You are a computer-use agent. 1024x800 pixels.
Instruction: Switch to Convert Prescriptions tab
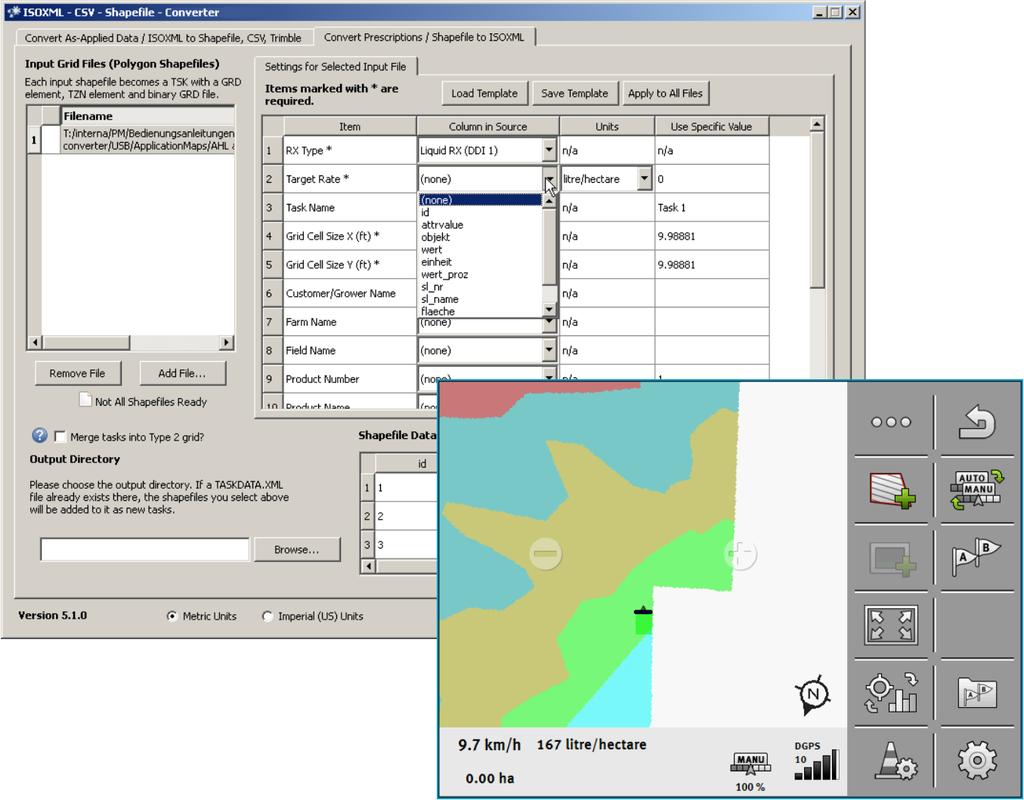(x=424, y=37)
